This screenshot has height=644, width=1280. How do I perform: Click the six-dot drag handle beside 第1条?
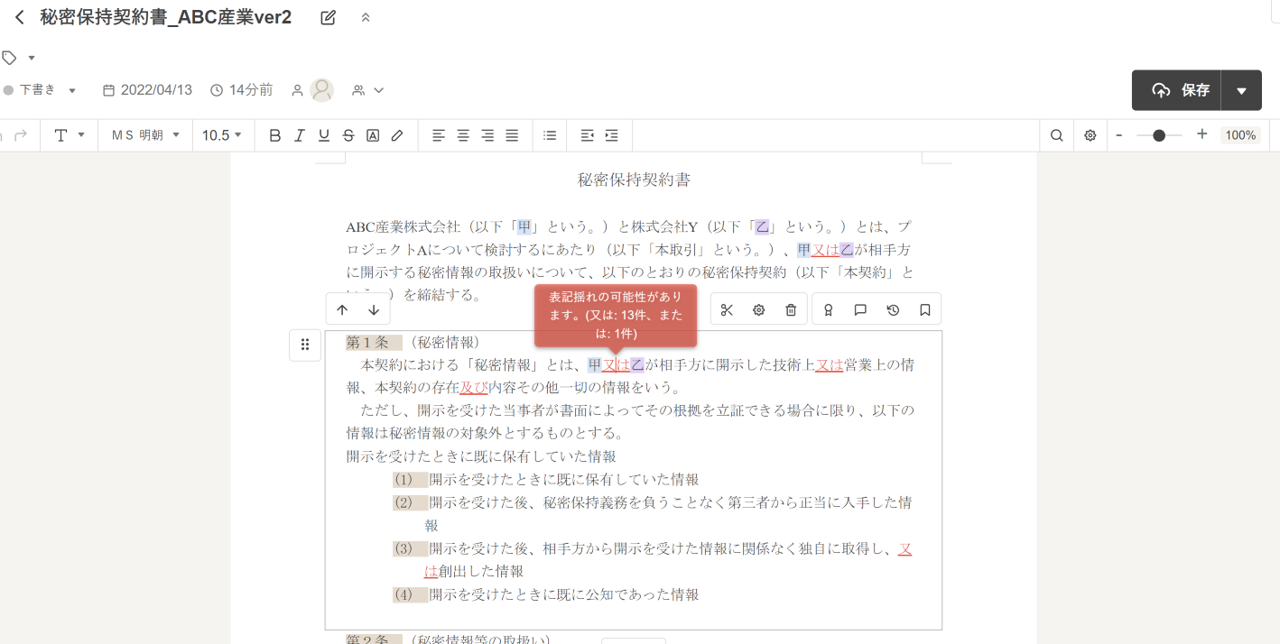(x=305, y=344)
